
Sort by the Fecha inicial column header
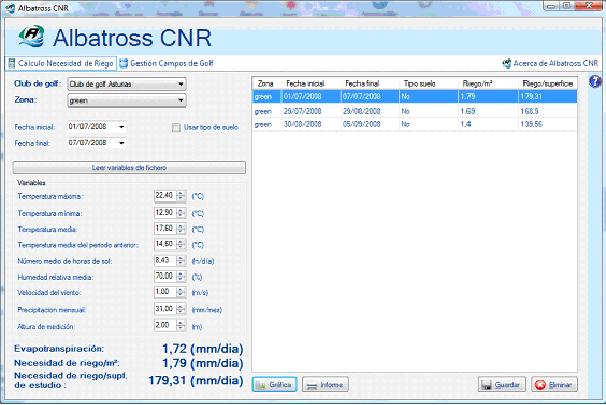311,83
